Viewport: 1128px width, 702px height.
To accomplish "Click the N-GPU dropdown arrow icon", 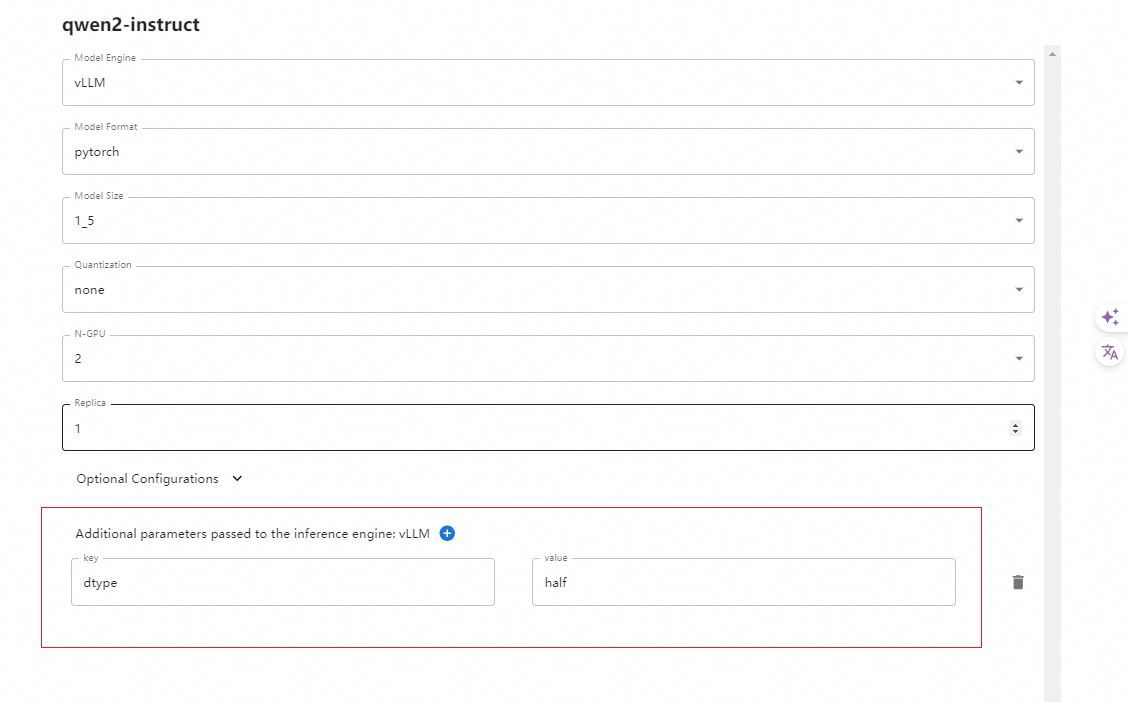I will click(x=1019, y=358).
